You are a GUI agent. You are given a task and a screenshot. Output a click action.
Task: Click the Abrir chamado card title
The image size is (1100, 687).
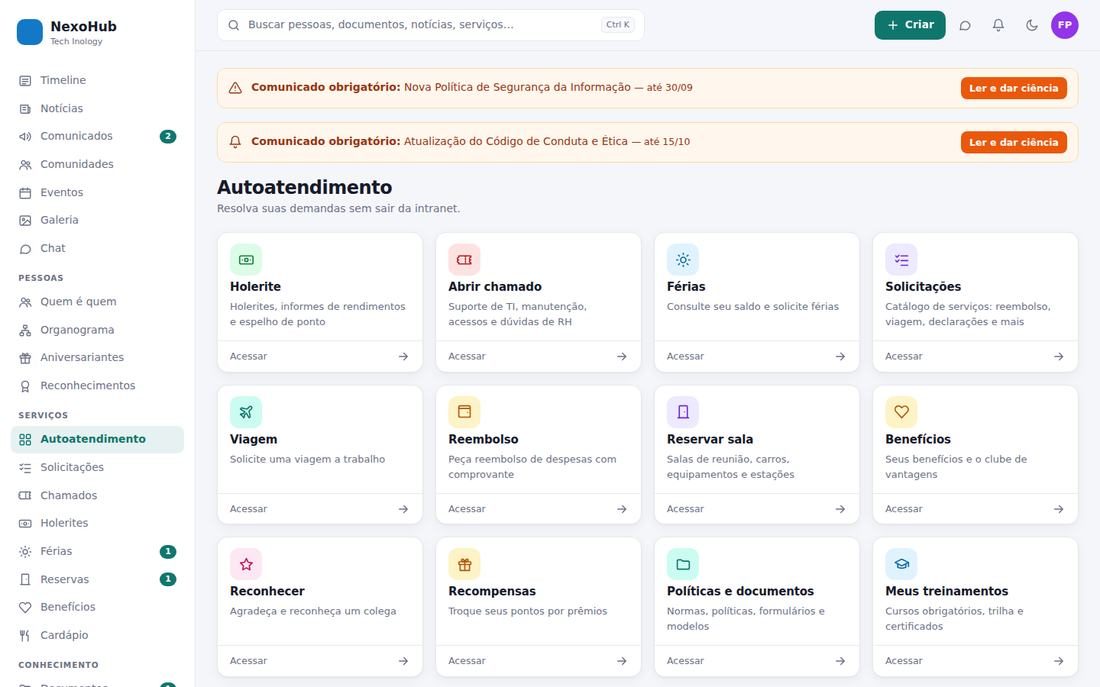(495, 286)
